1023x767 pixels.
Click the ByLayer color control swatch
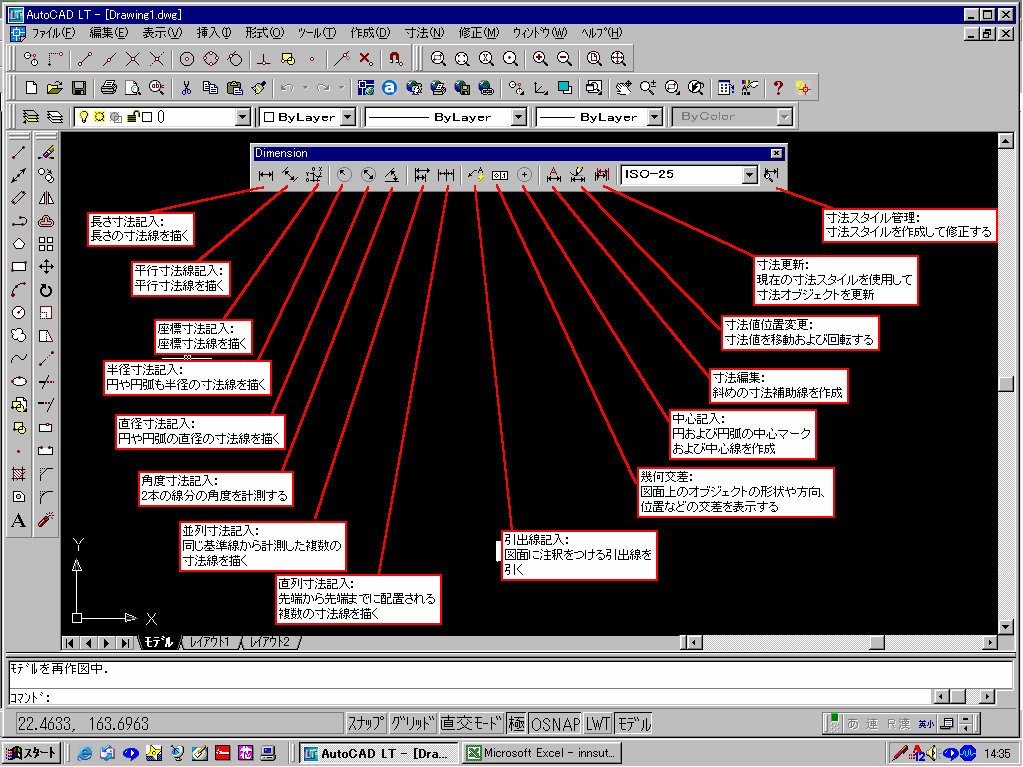pos(269,117)
